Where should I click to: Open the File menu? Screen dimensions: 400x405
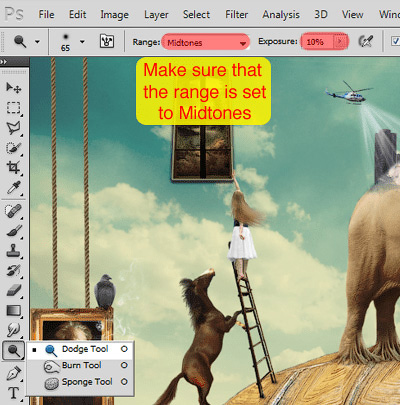pyautogui.click(x=46, y=15)
